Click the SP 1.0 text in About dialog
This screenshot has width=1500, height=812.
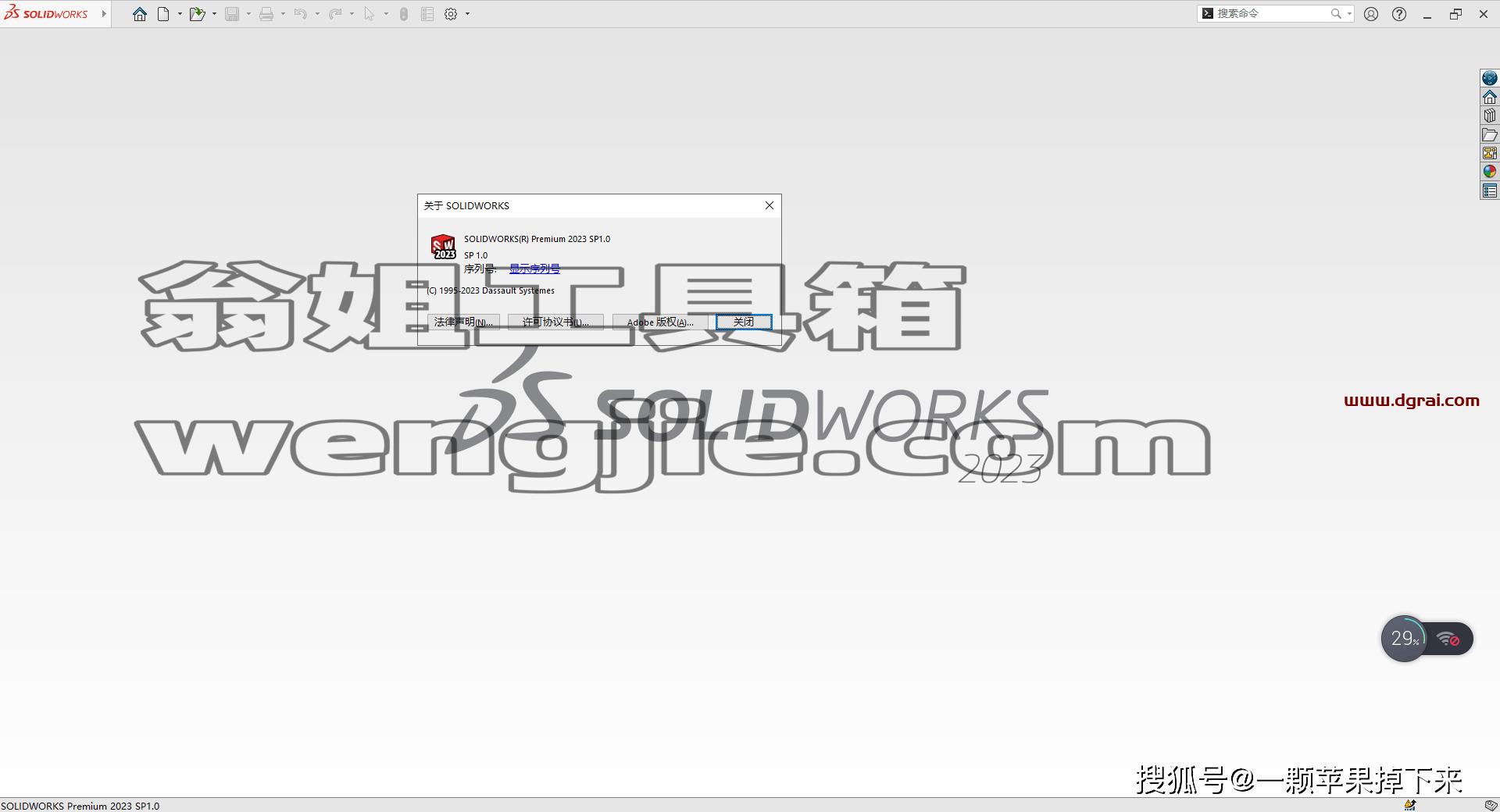pos(476,255)
